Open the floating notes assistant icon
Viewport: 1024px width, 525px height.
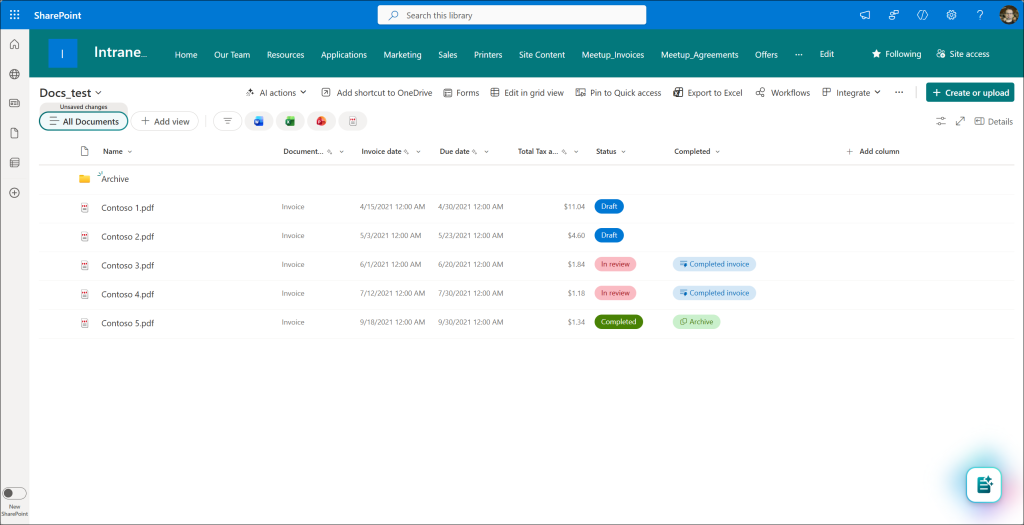[x=983, y=485]
